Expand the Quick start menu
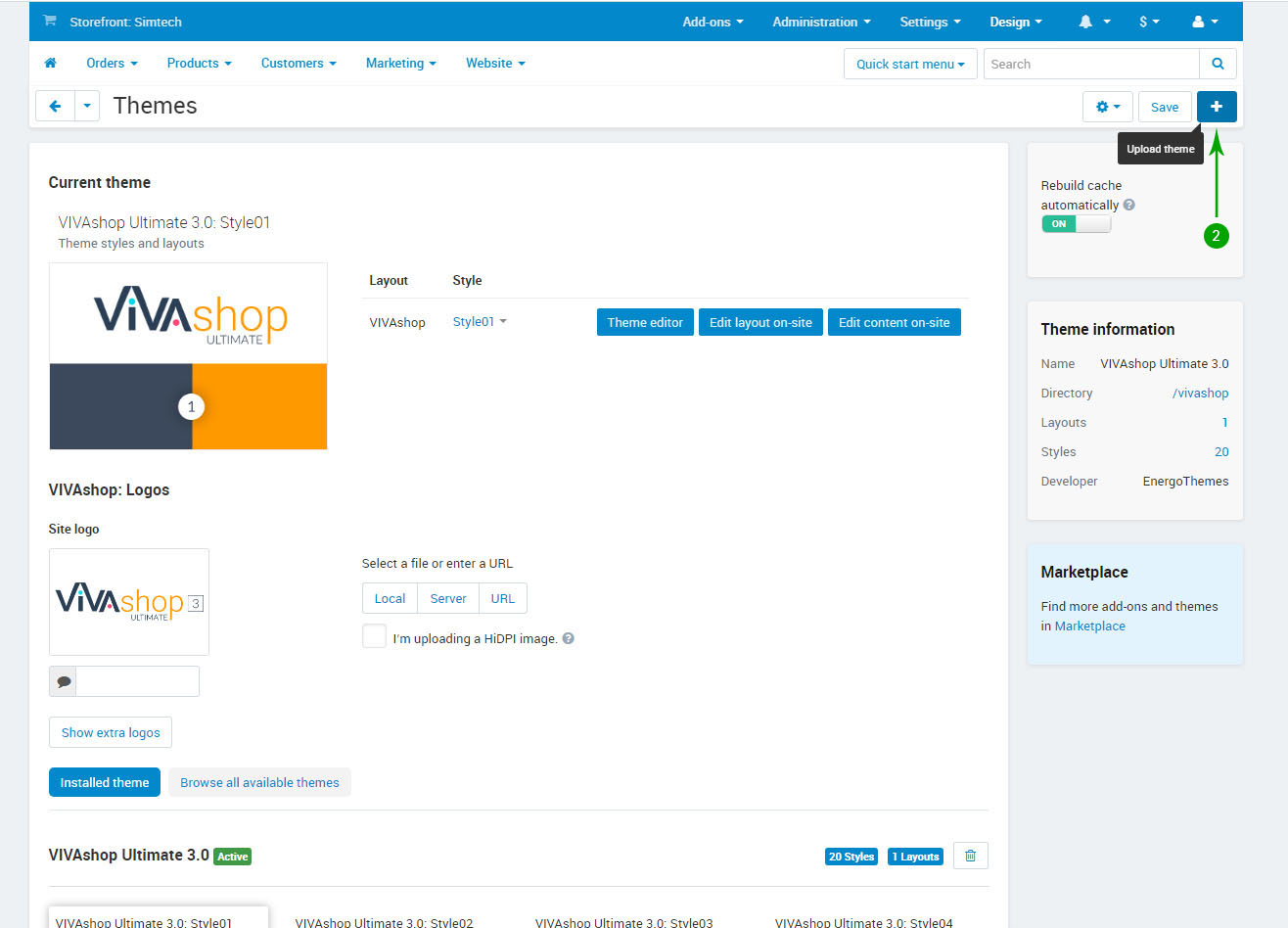Viewport: 1288px width, 928px height. 910,64
